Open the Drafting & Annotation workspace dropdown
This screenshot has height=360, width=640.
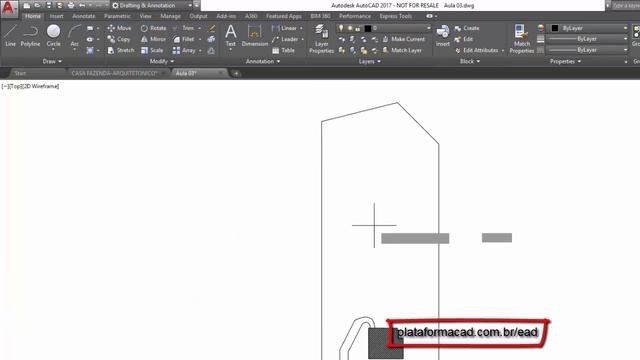click(x=151, y=6)
